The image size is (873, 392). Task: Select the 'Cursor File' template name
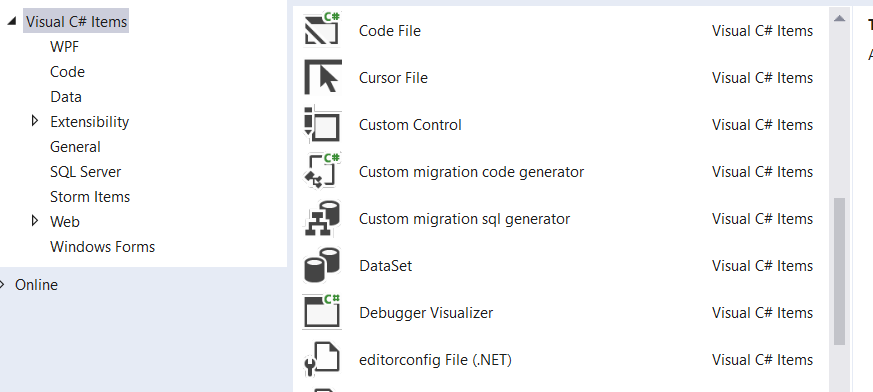393,78
